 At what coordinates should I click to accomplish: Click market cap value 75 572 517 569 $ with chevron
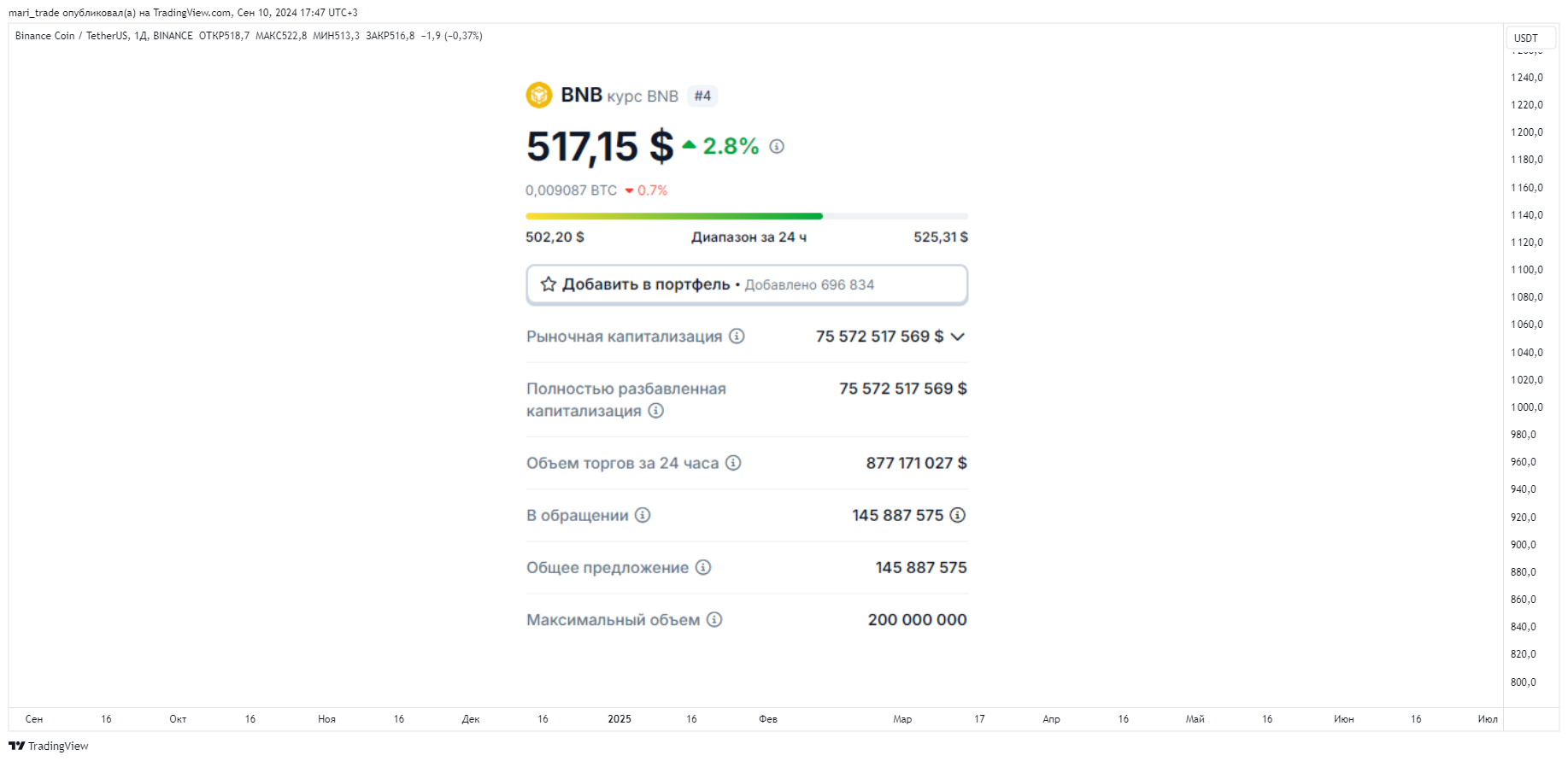[x=890, y=337]
